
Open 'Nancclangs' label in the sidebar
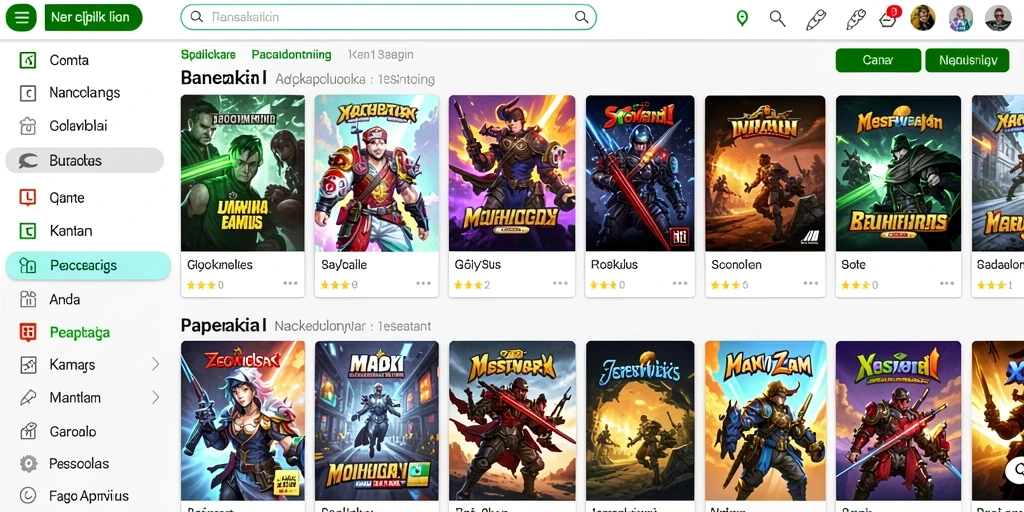(85, 93)
